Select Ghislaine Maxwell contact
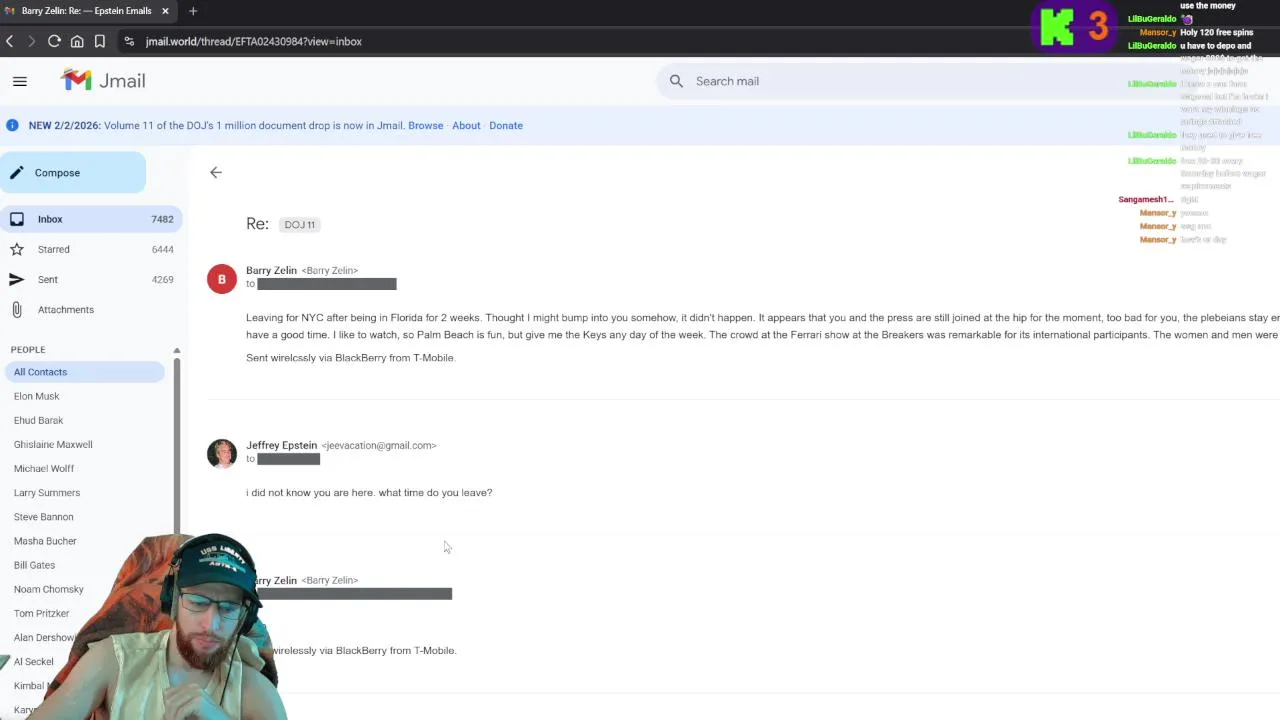This screenshot has height=720, width=1280. click(x=53, y=444)
